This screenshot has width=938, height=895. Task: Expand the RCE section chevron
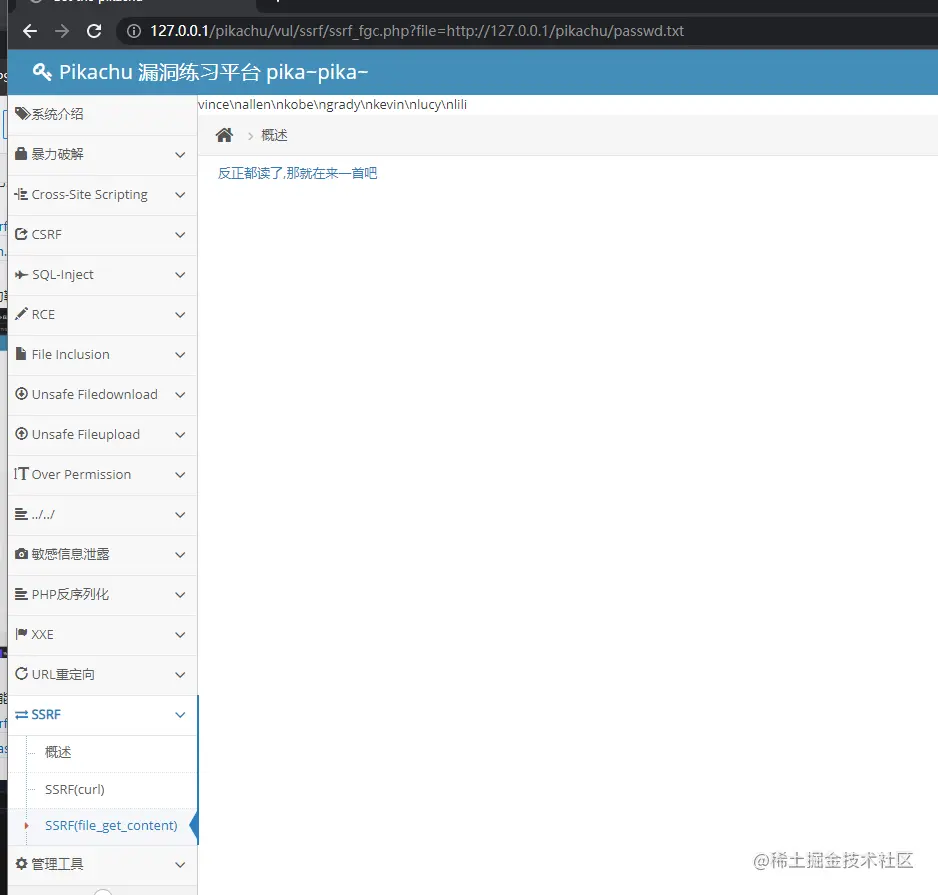pos(180,315)
